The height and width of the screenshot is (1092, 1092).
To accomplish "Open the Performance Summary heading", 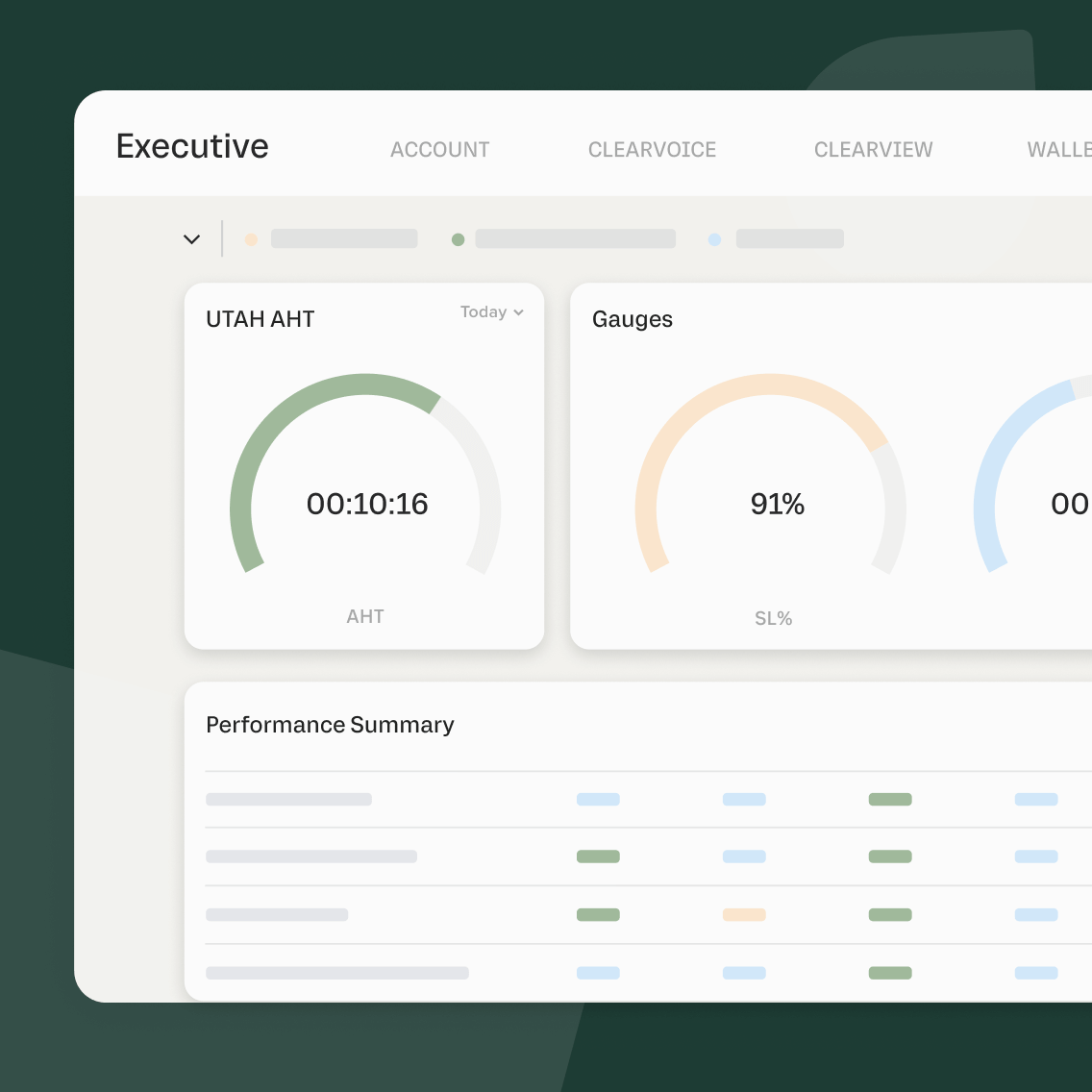I will click(x=330, y=725).
